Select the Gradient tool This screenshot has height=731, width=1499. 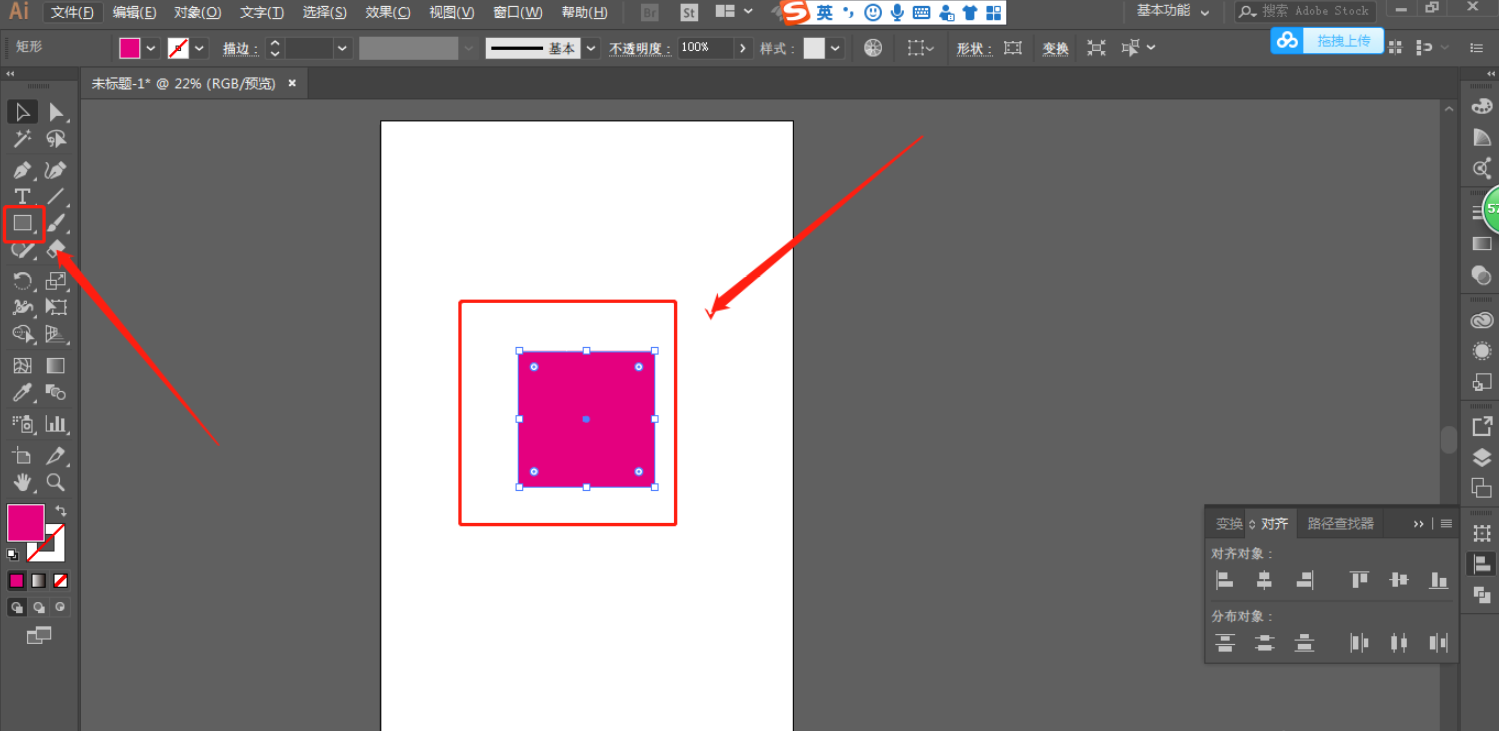[x=56, y=366]
